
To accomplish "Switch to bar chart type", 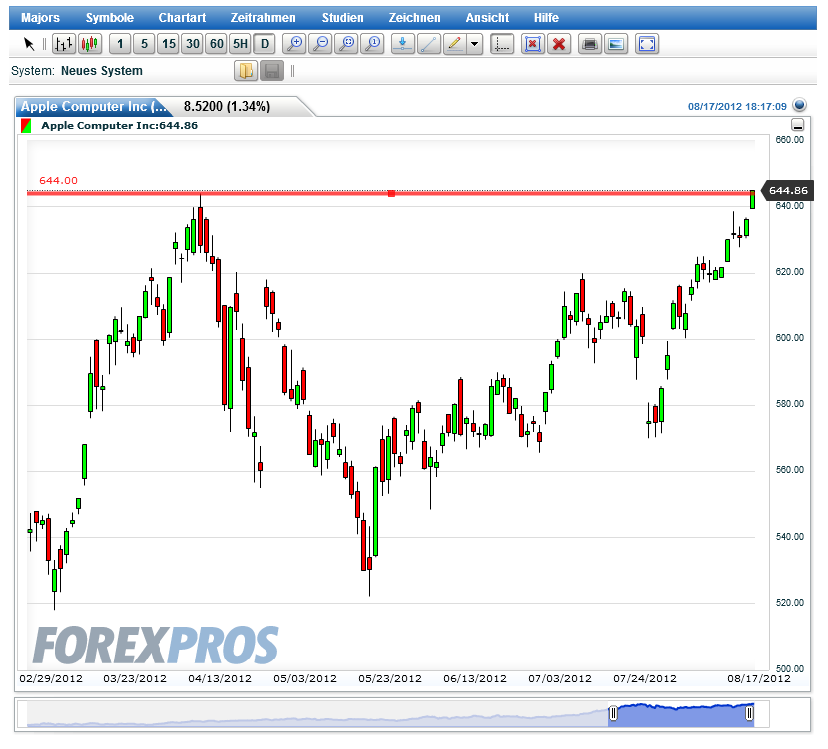I will pos(64,44).
